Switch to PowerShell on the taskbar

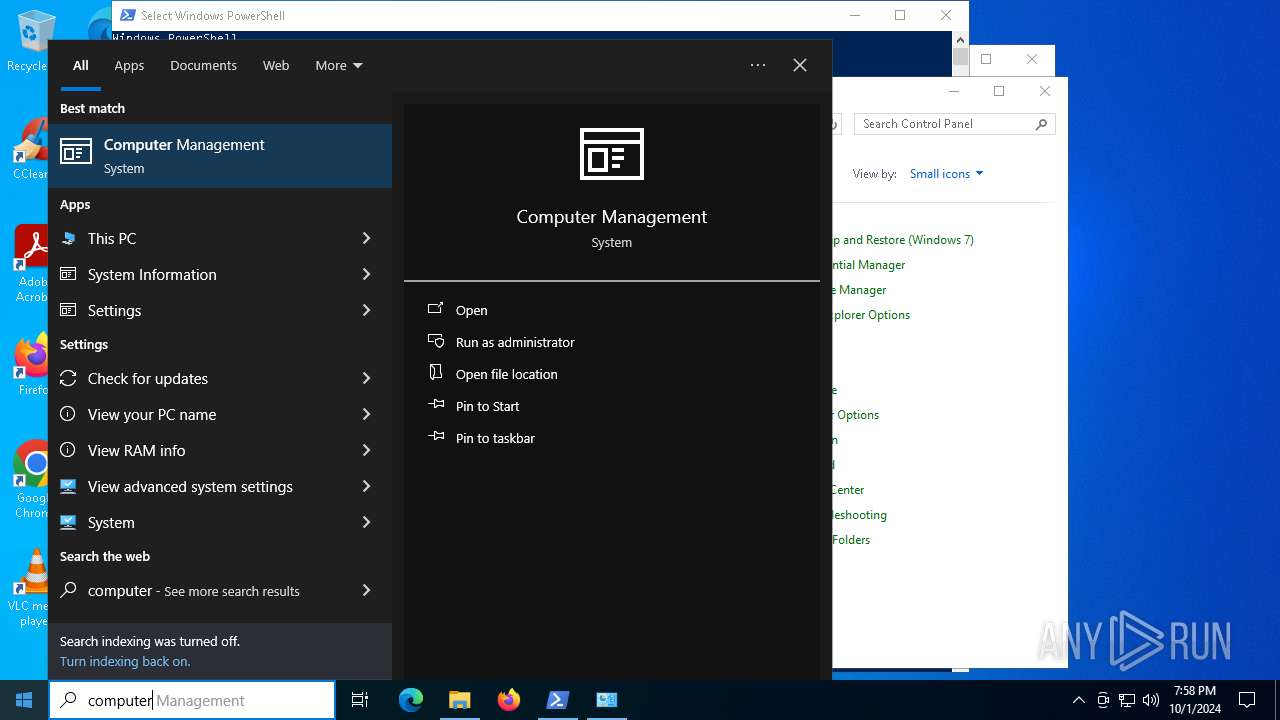tap(557, 700)
